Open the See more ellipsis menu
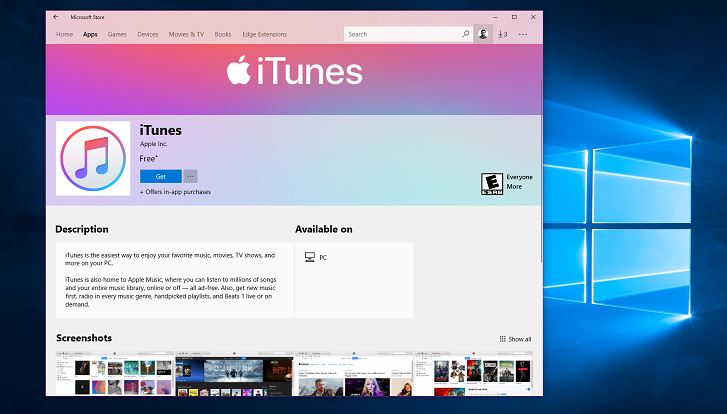Viewport: 727px width, 414px height. (x=523, y=34)
